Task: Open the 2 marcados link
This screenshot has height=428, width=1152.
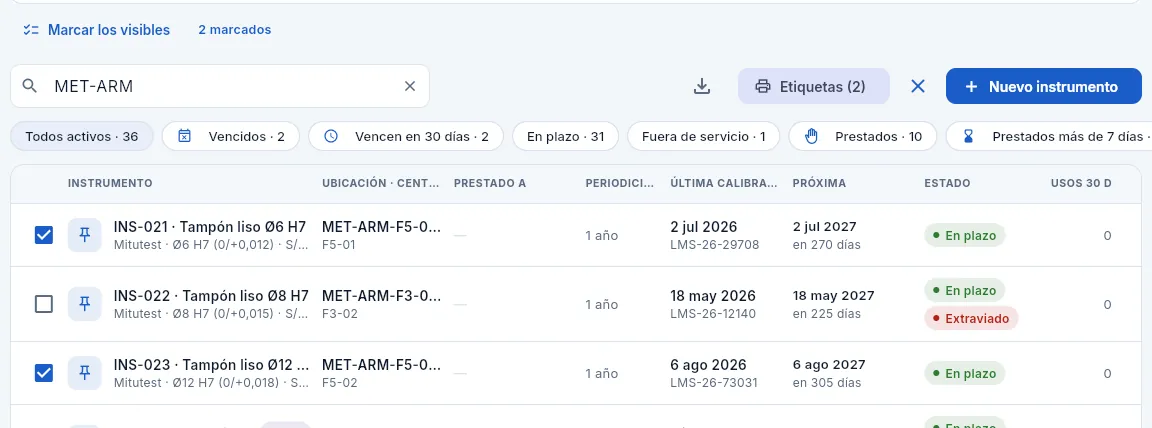Action: [x=234, y=30]
